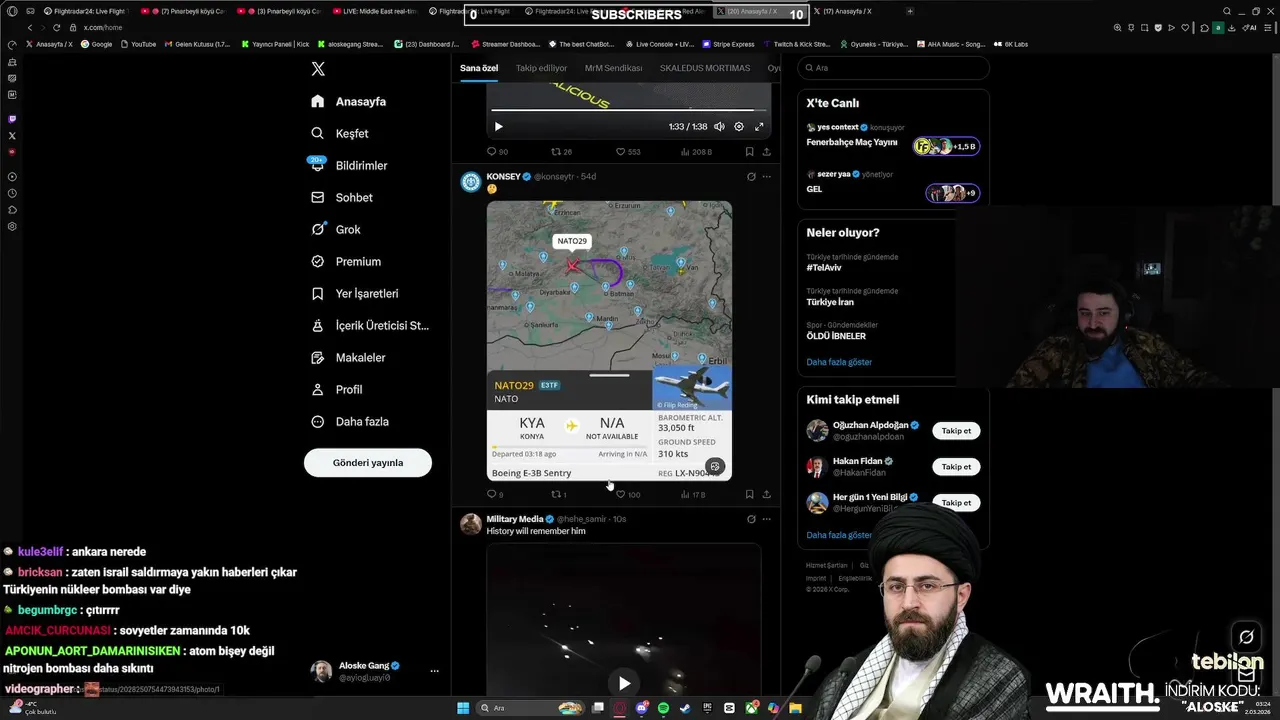
Task: Like the KONSEY post with 100 likes
Action: tap(628, 494)
